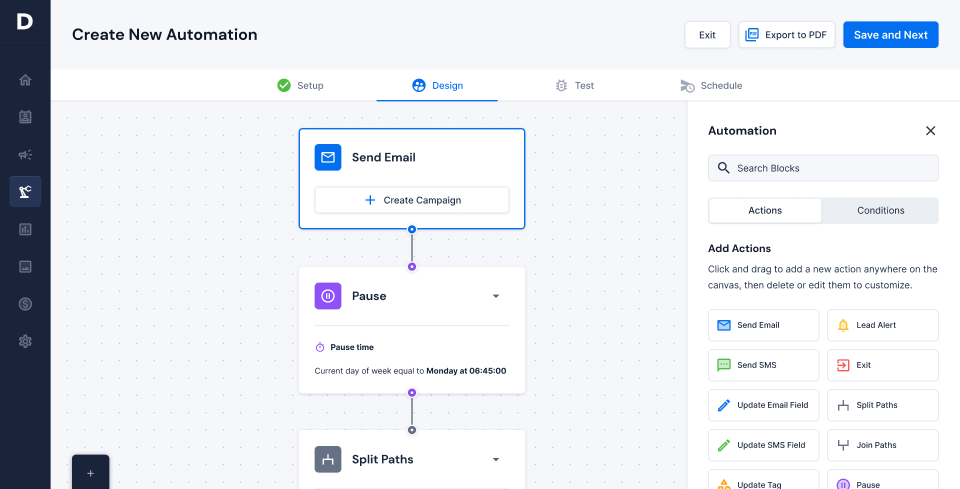Click the plus zoom button on canvas
960x489 pixels.
pos(91,472)
